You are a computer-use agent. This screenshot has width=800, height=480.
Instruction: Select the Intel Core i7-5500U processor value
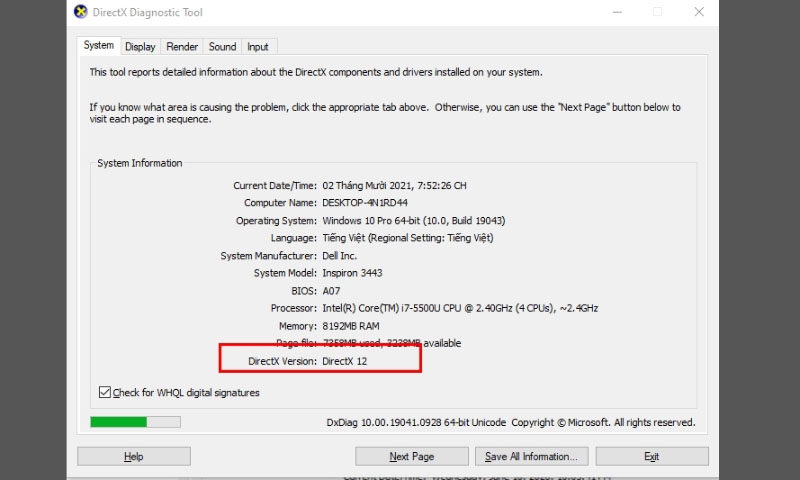click(x=460, y=308)
